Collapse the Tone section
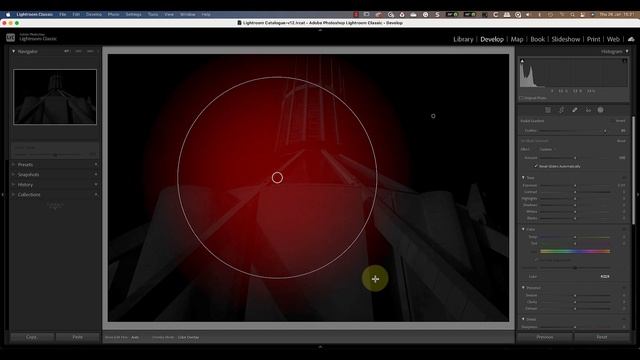640x360 pixels. pos(523,178)
